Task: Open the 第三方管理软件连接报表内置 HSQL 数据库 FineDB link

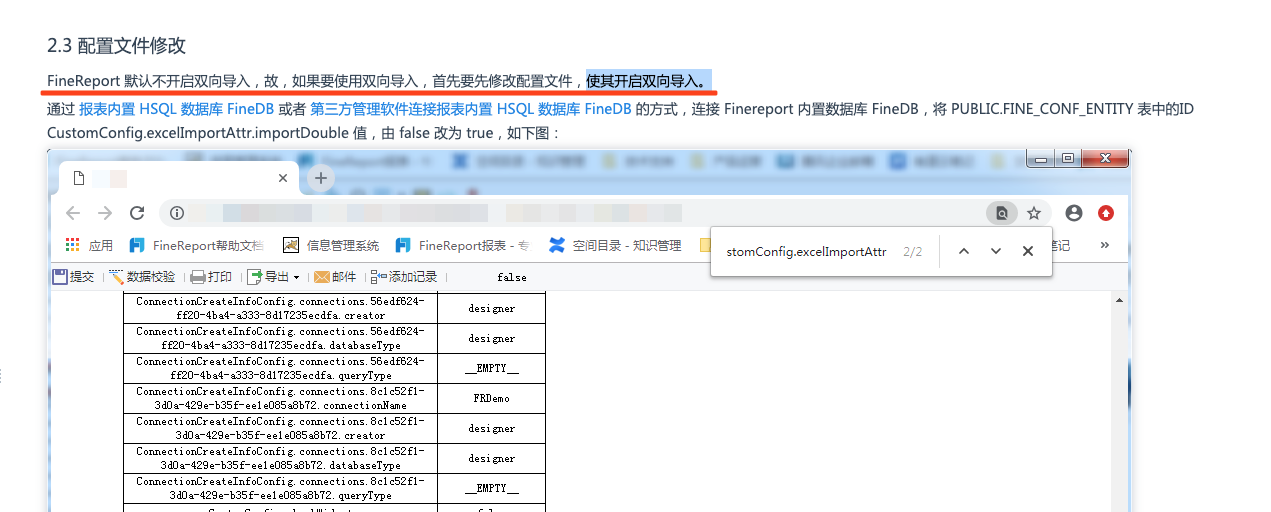Action: click(x=470, y=109)
